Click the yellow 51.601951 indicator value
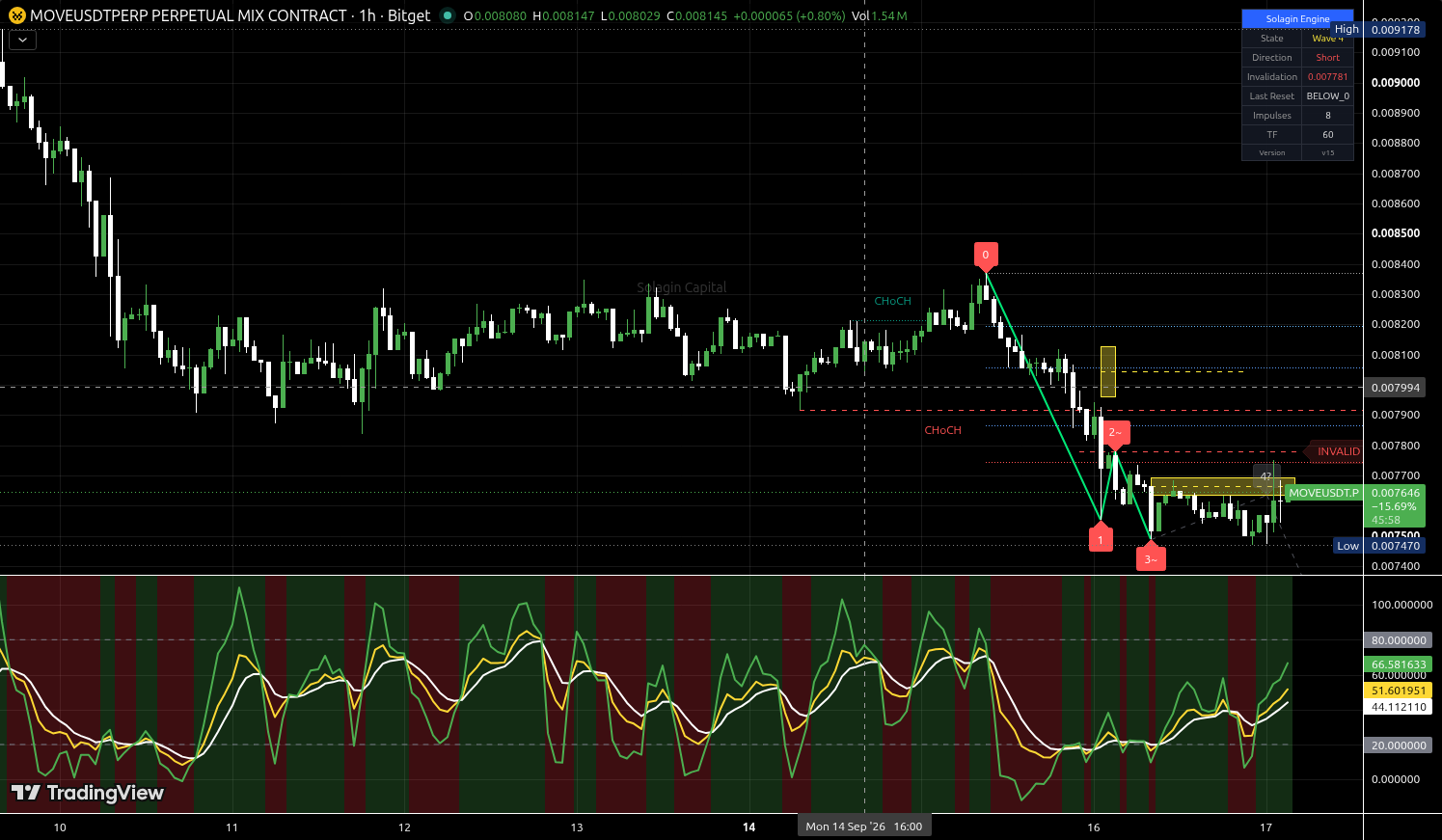The width and height of the screenshot is (1442, 840). pos(1399,691)
